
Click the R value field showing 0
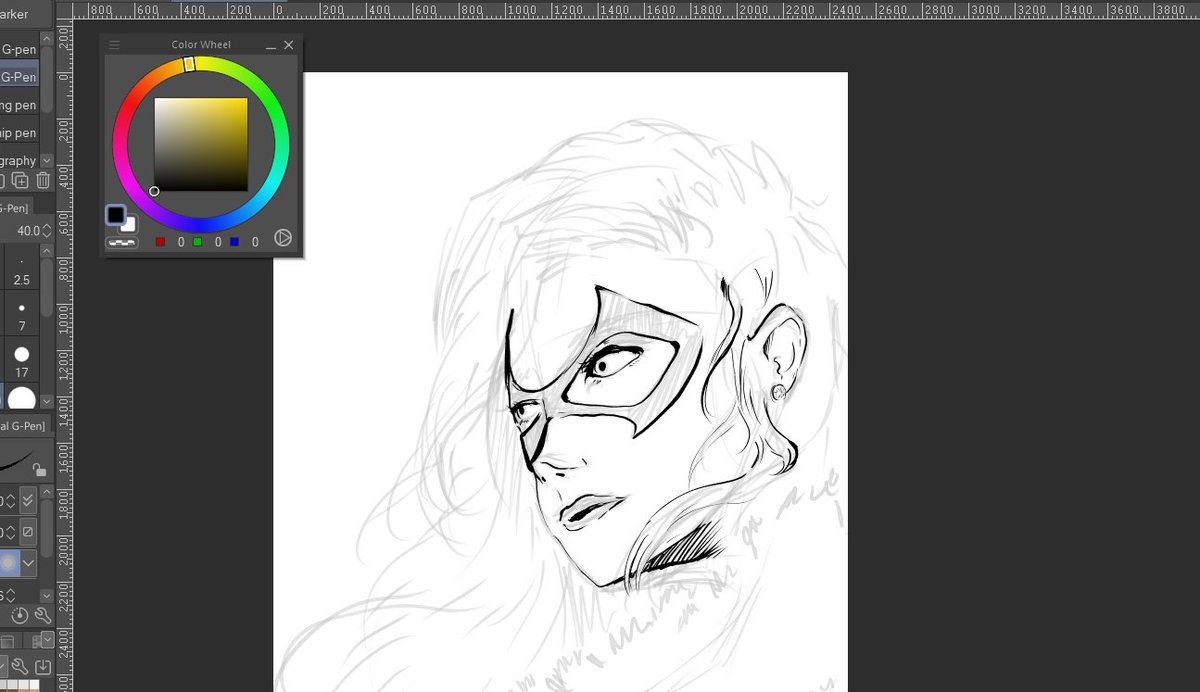pyautogui.click(x=180, y=242)
